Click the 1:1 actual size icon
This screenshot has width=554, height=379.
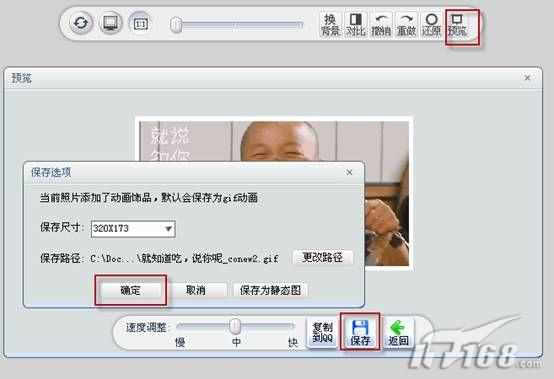point(140,23)
